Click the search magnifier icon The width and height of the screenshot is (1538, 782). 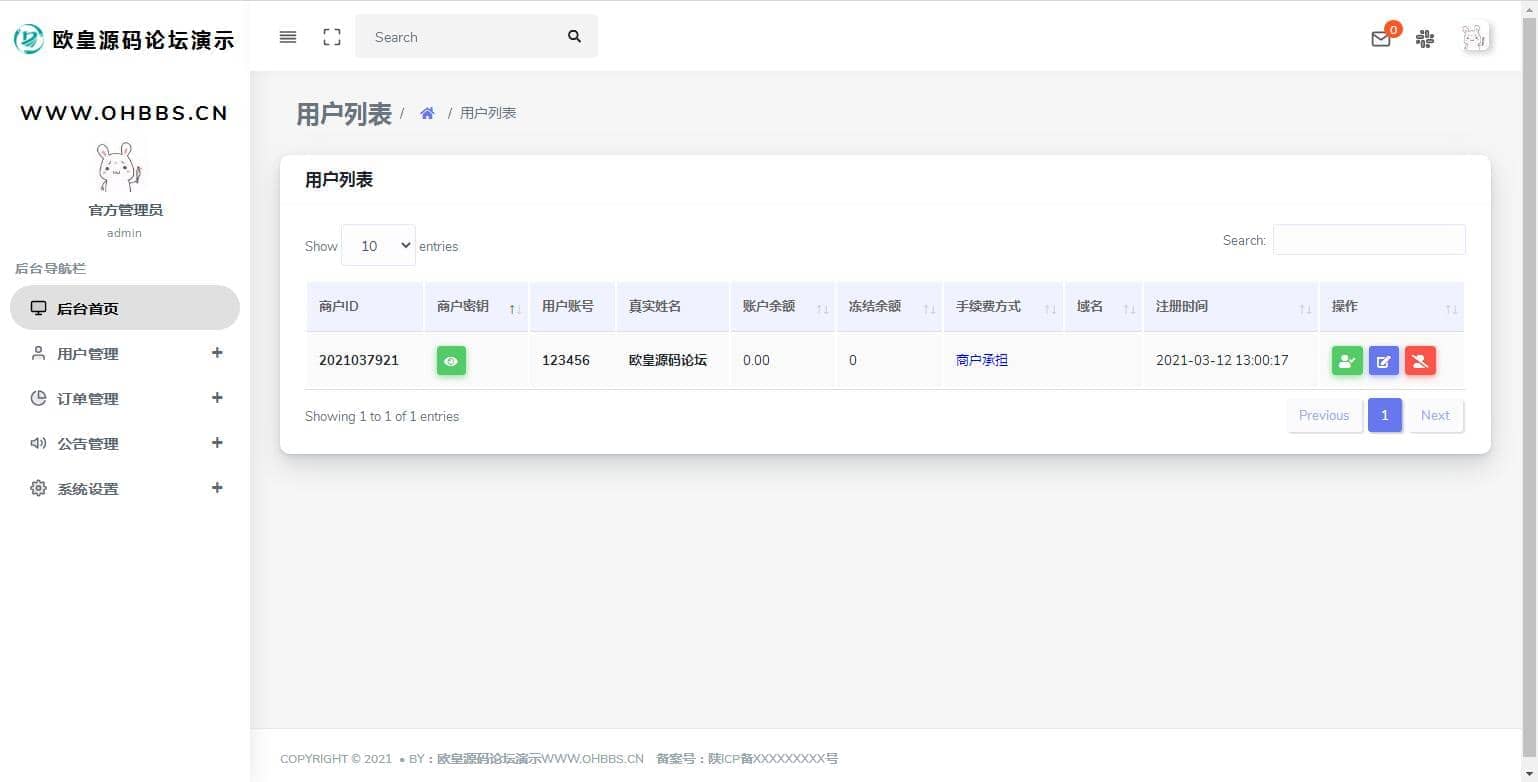(574, 37)
